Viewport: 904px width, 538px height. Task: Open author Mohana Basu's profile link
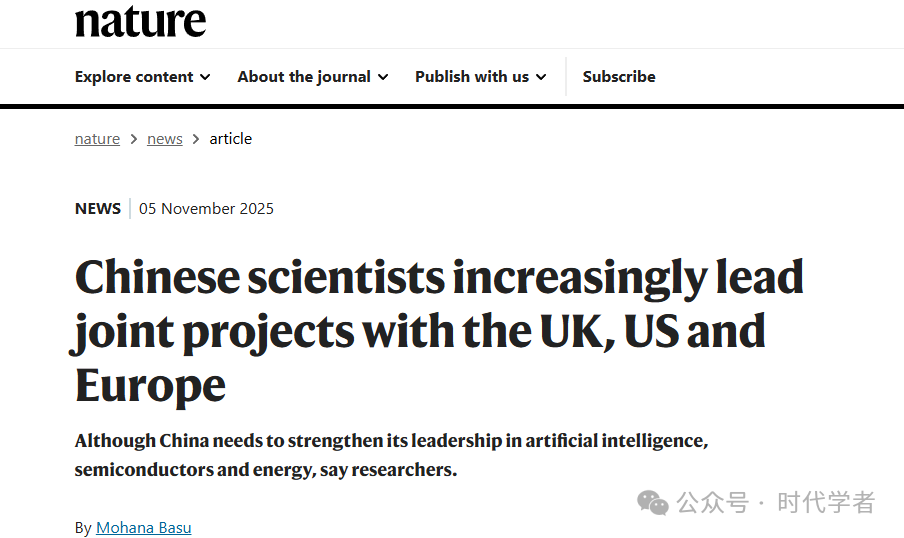143,528
